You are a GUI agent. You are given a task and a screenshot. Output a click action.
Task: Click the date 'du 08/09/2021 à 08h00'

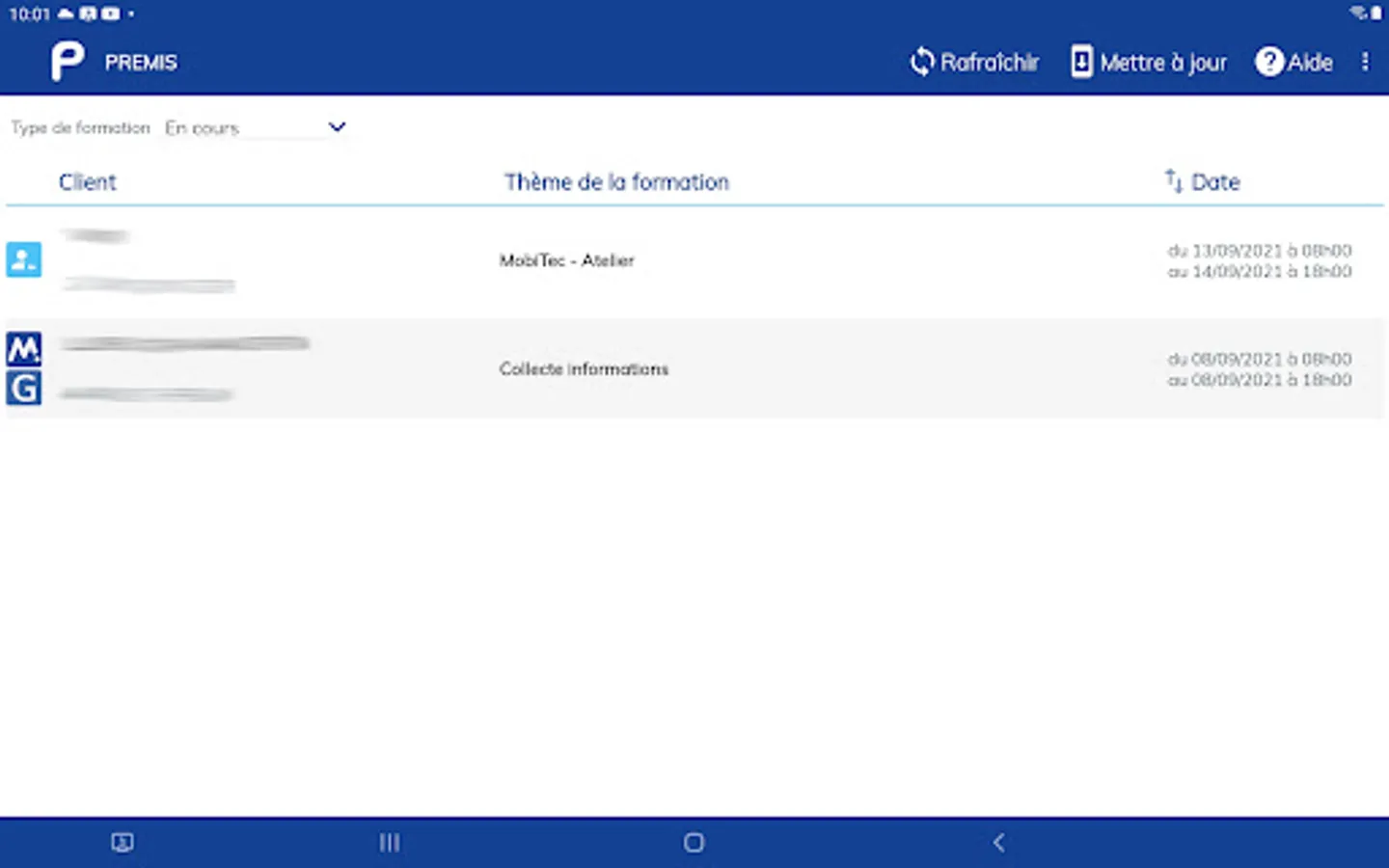(x=1260, y=358)
